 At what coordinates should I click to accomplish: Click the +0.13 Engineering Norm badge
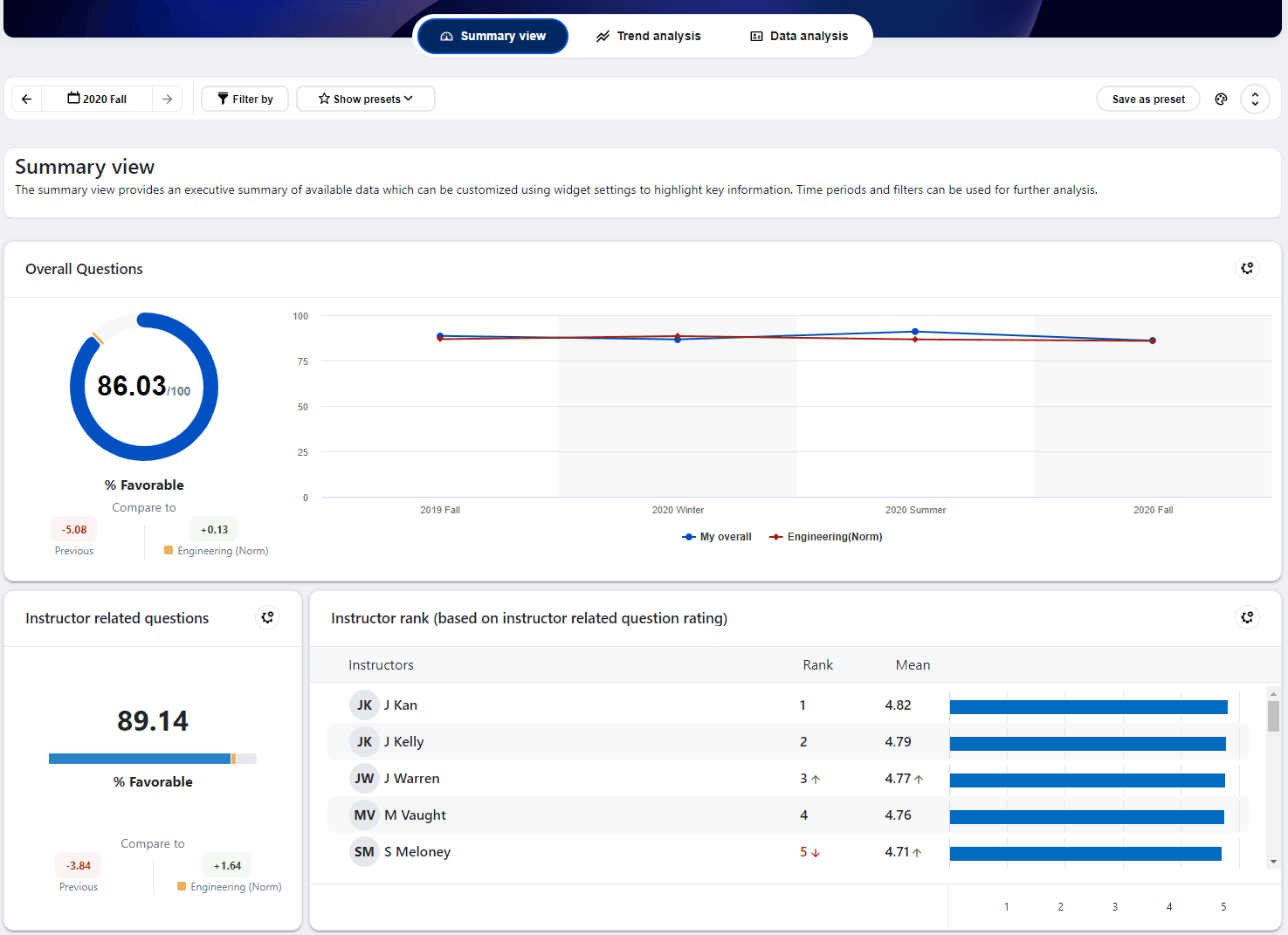214,529
